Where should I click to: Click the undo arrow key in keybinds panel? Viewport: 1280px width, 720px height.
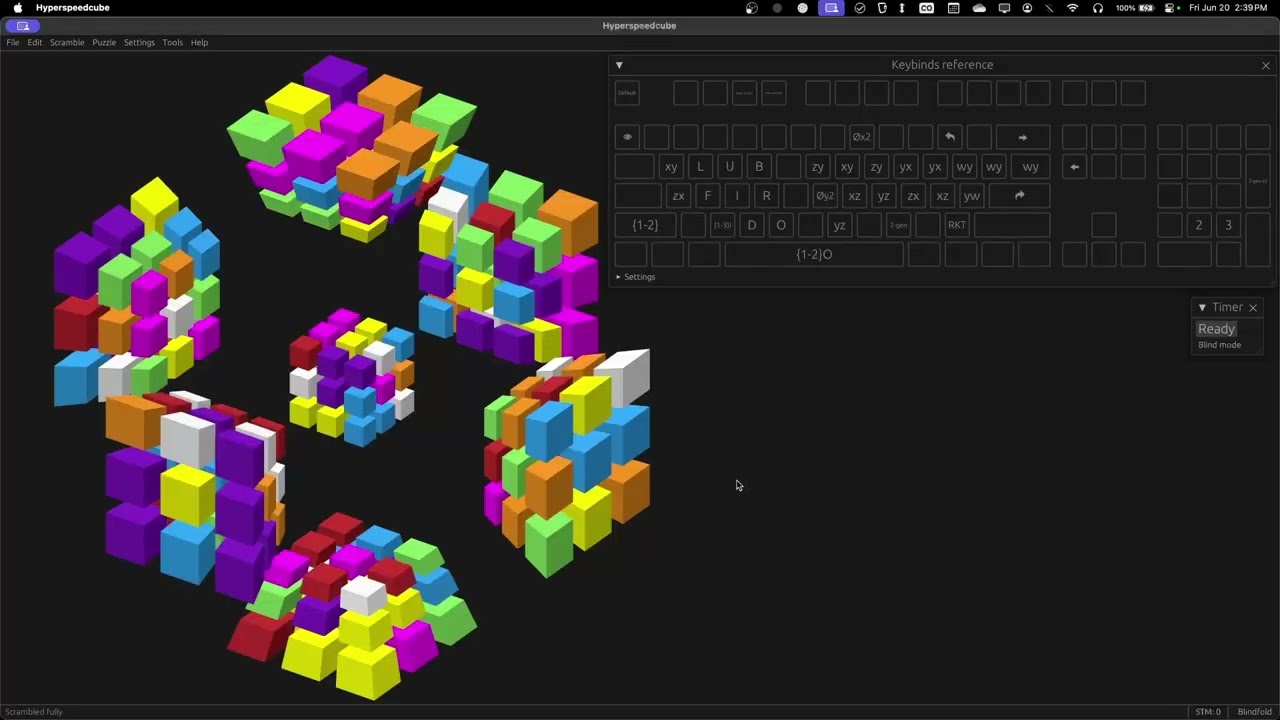click(x=950, y=137)
